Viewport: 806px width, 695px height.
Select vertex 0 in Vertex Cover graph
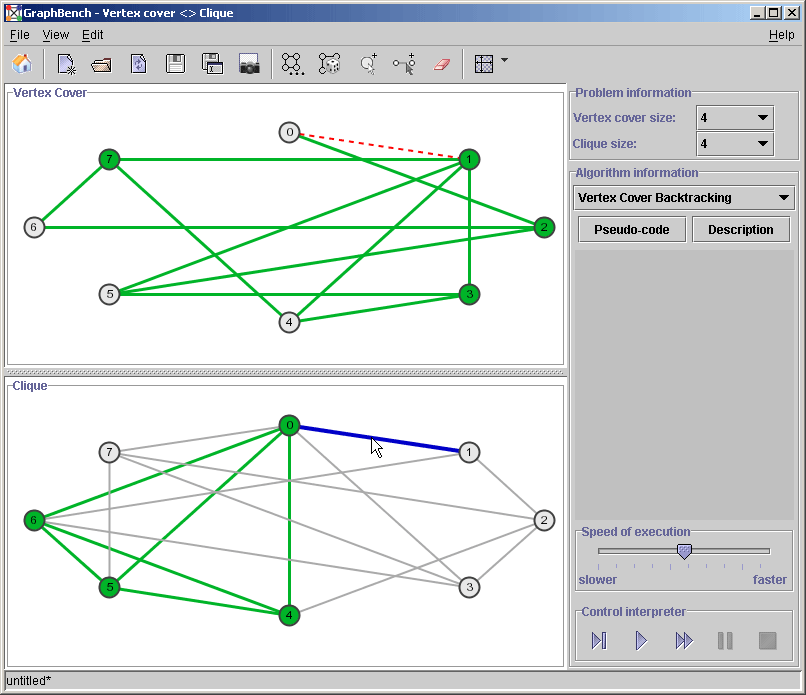tap(289, 133)
